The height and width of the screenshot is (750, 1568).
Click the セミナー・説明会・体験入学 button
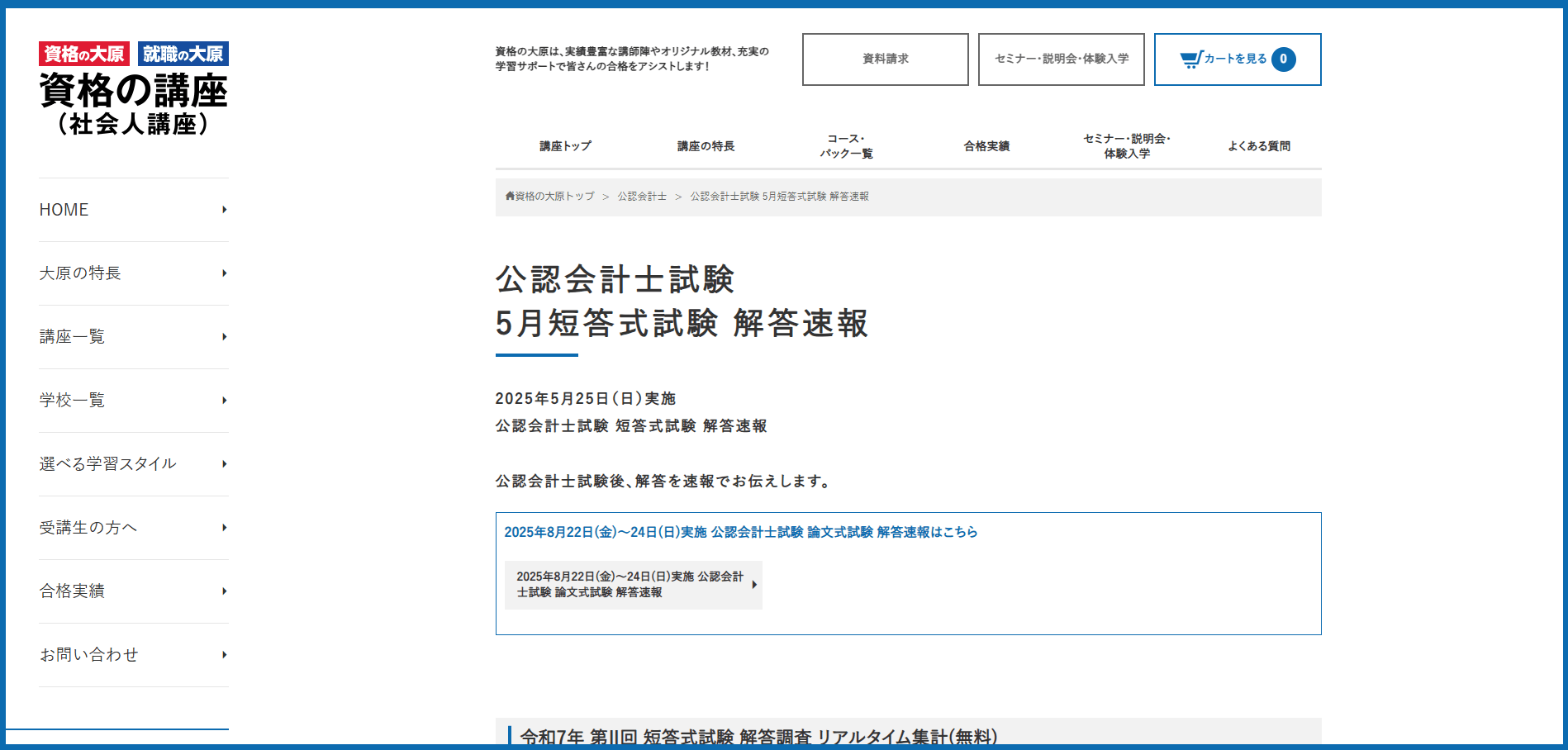coord(1061,59)
